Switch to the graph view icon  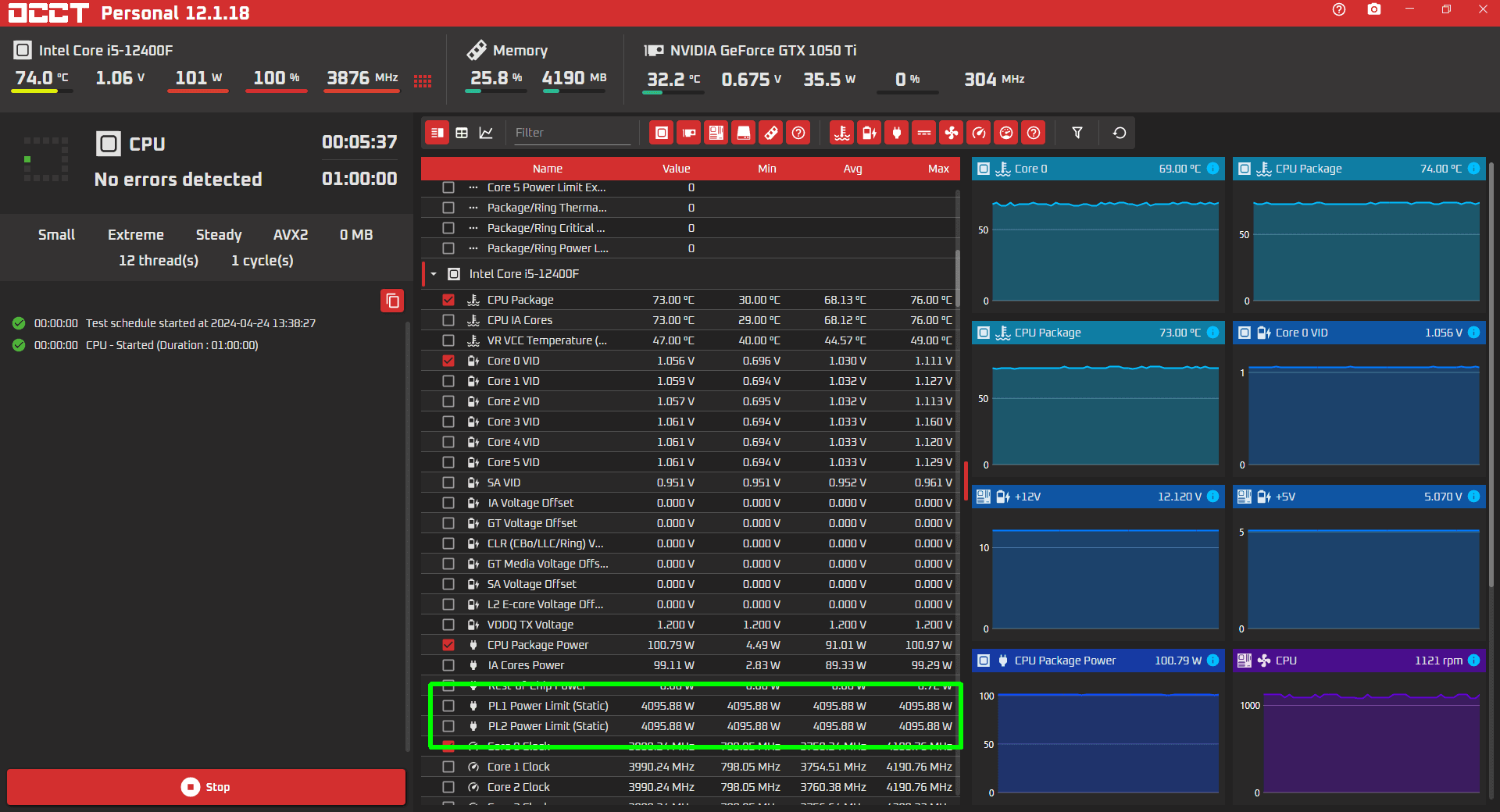click(x=486, y=133)
